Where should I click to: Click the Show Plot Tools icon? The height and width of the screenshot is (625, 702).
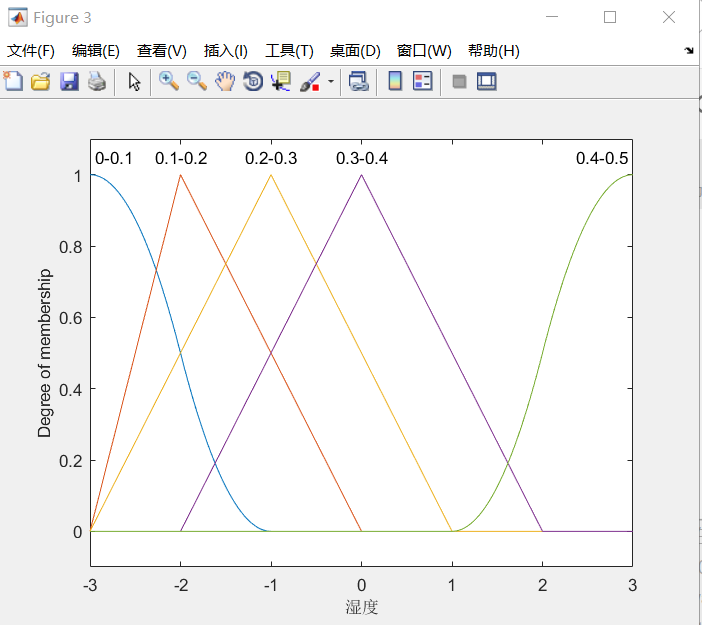pos(487,81)
